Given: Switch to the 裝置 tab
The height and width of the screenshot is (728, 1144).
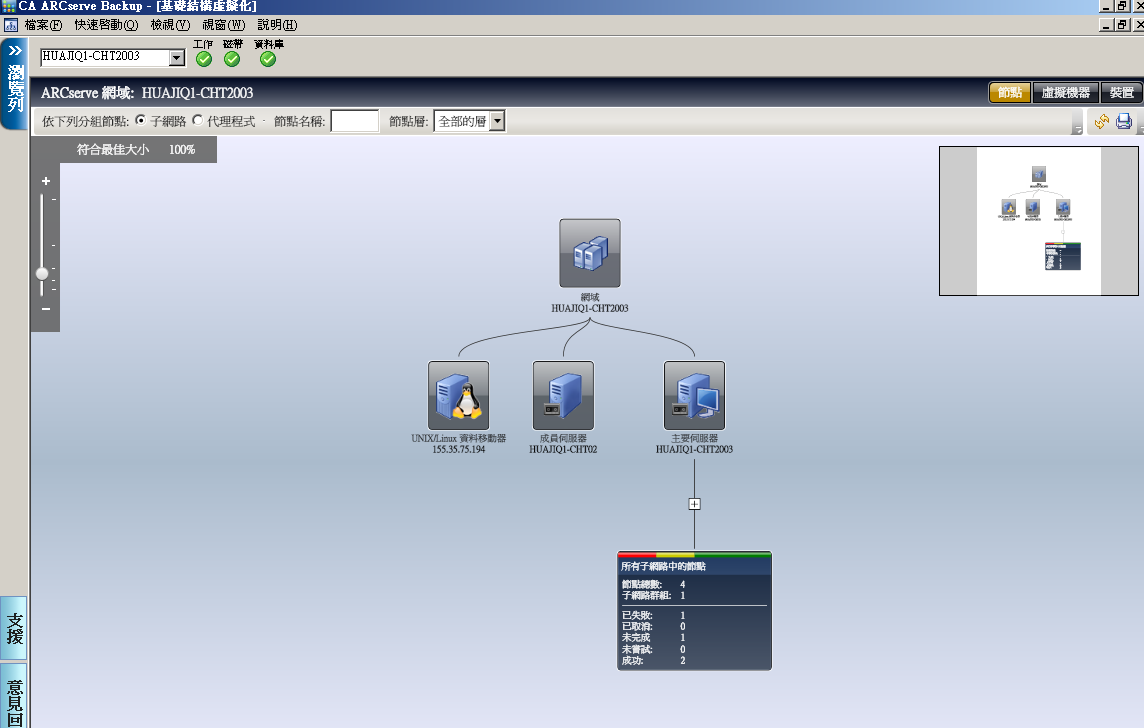Looking at the screenshot, I should click(1121, 93).
